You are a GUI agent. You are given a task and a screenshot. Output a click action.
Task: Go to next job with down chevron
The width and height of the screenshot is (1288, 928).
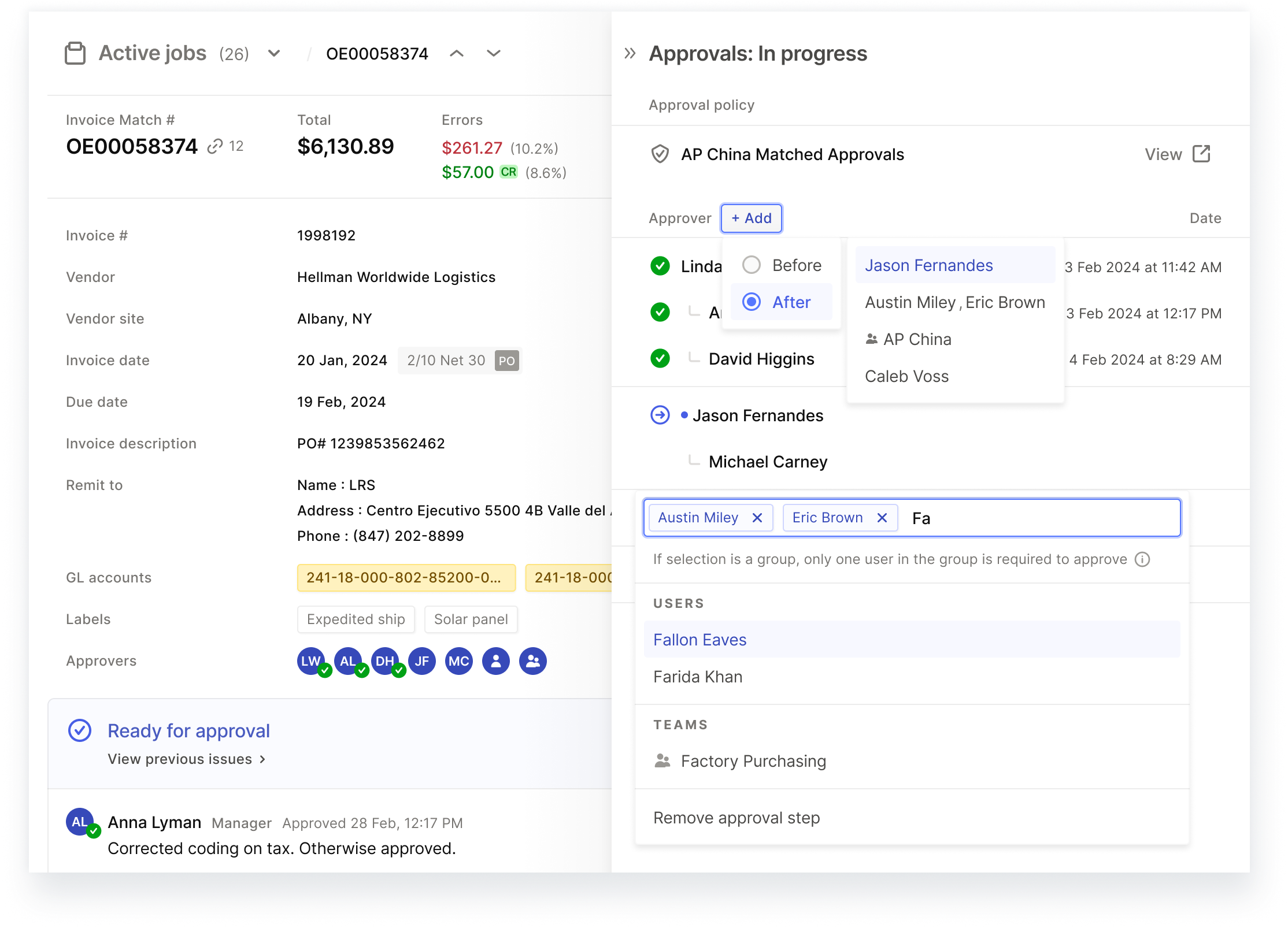pos(494,54)
